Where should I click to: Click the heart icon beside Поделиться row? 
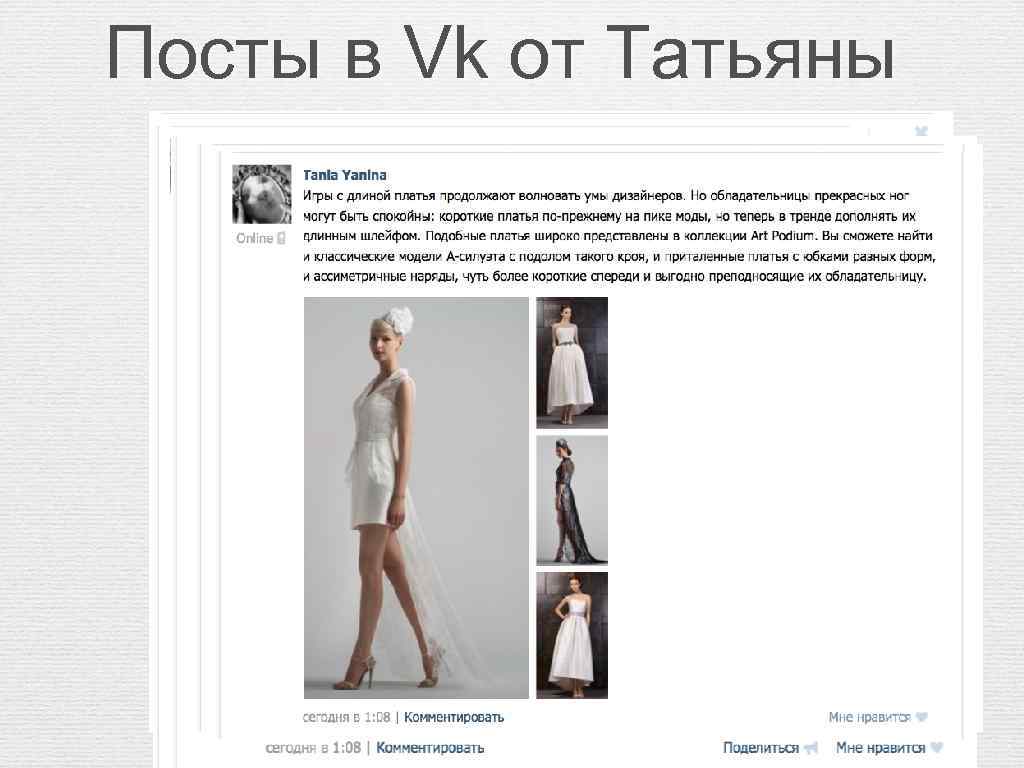click(936, 747)
